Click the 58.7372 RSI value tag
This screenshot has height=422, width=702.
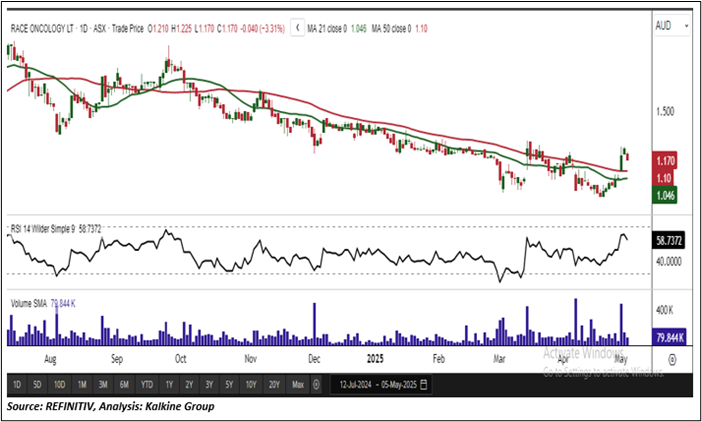click(669, 241)
